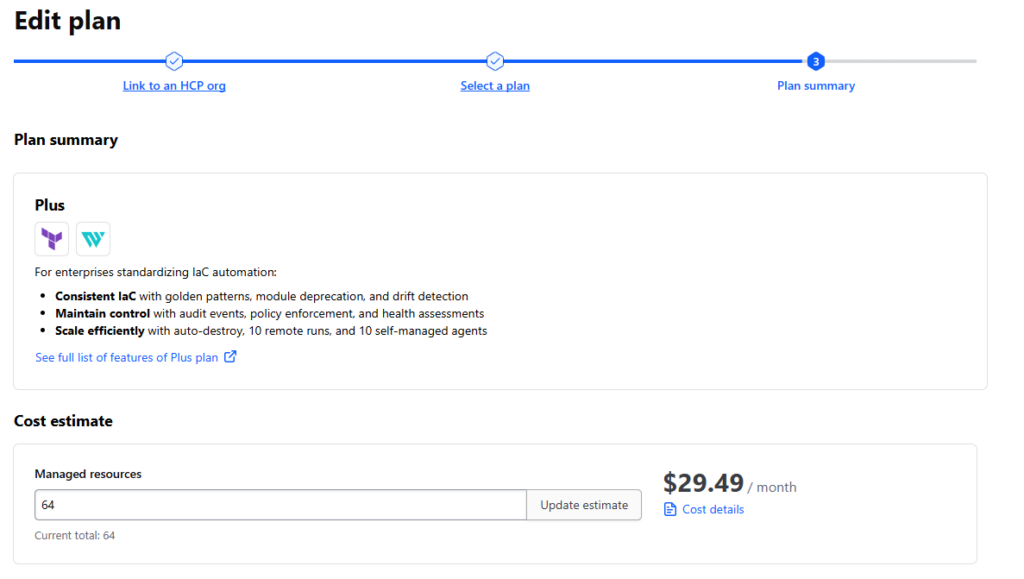Image resolution: width=1024 pixels, height=579 pixels.
Task: Click the external link icon beside Plus plan features
Action: [x=230, y=357]
